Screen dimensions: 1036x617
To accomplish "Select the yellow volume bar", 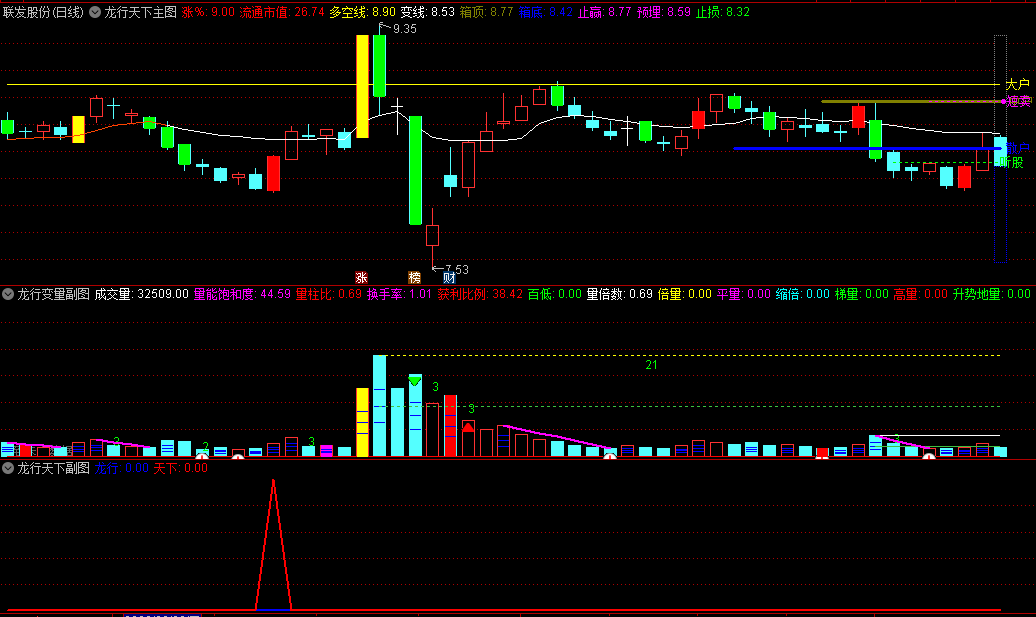I will pos(362,422).
